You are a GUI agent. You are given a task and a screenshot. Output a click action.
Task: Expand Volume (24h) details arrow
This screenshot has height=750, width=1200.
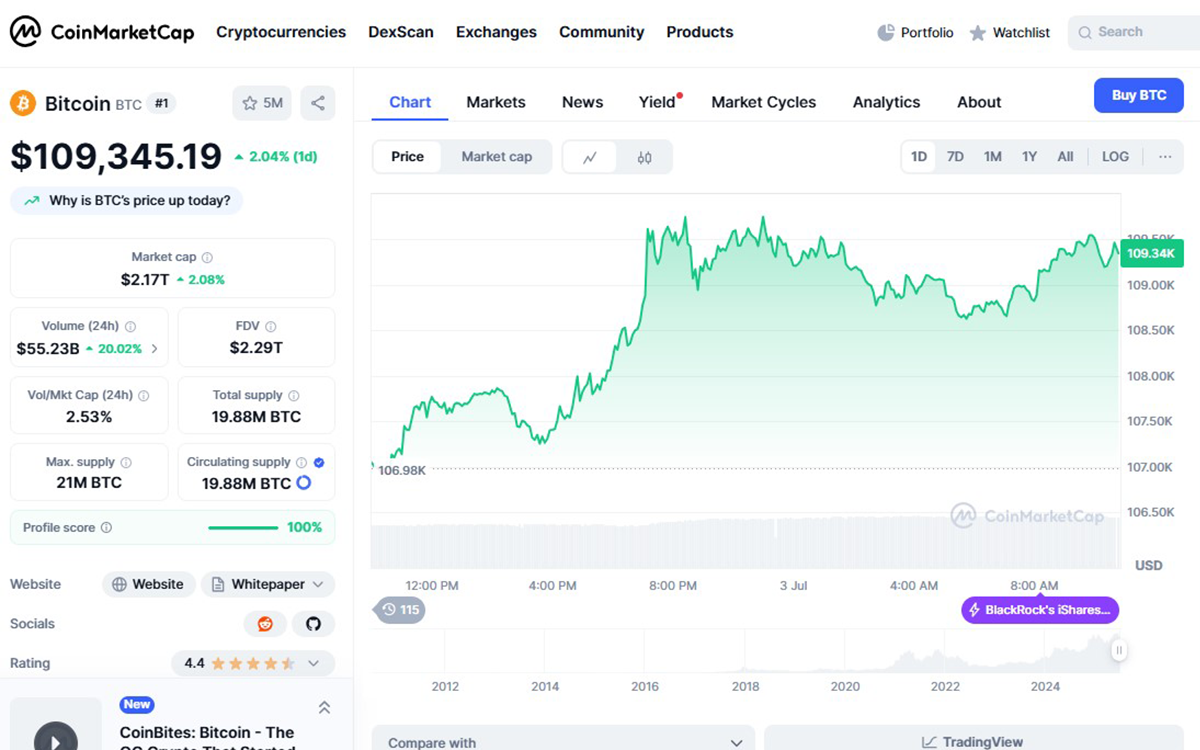click(x=154, y=349)
